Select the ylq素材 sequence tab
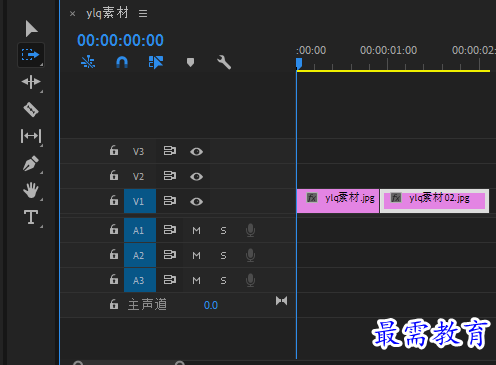Viewport: 496px width, 365px height. point(107,13)
